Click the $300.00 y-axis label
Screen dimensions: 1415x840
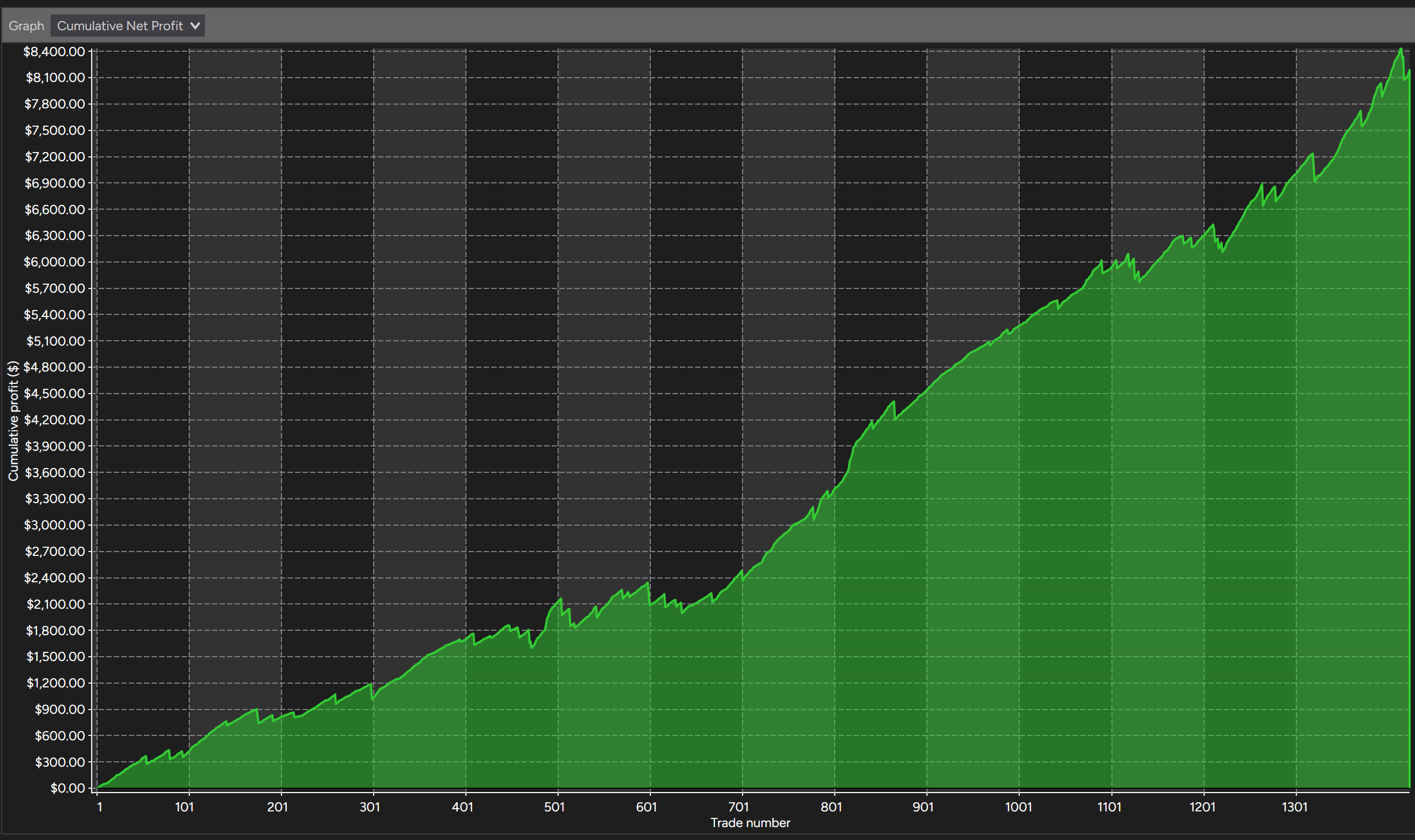point(60,762)
